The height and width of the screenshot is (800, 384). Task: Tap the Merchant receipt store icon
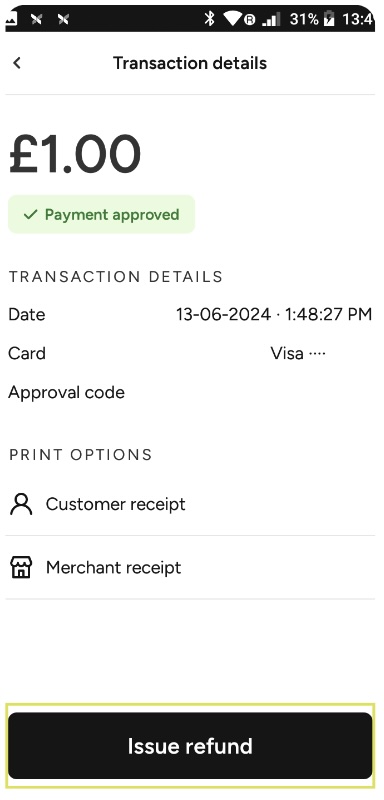(21, 567)
